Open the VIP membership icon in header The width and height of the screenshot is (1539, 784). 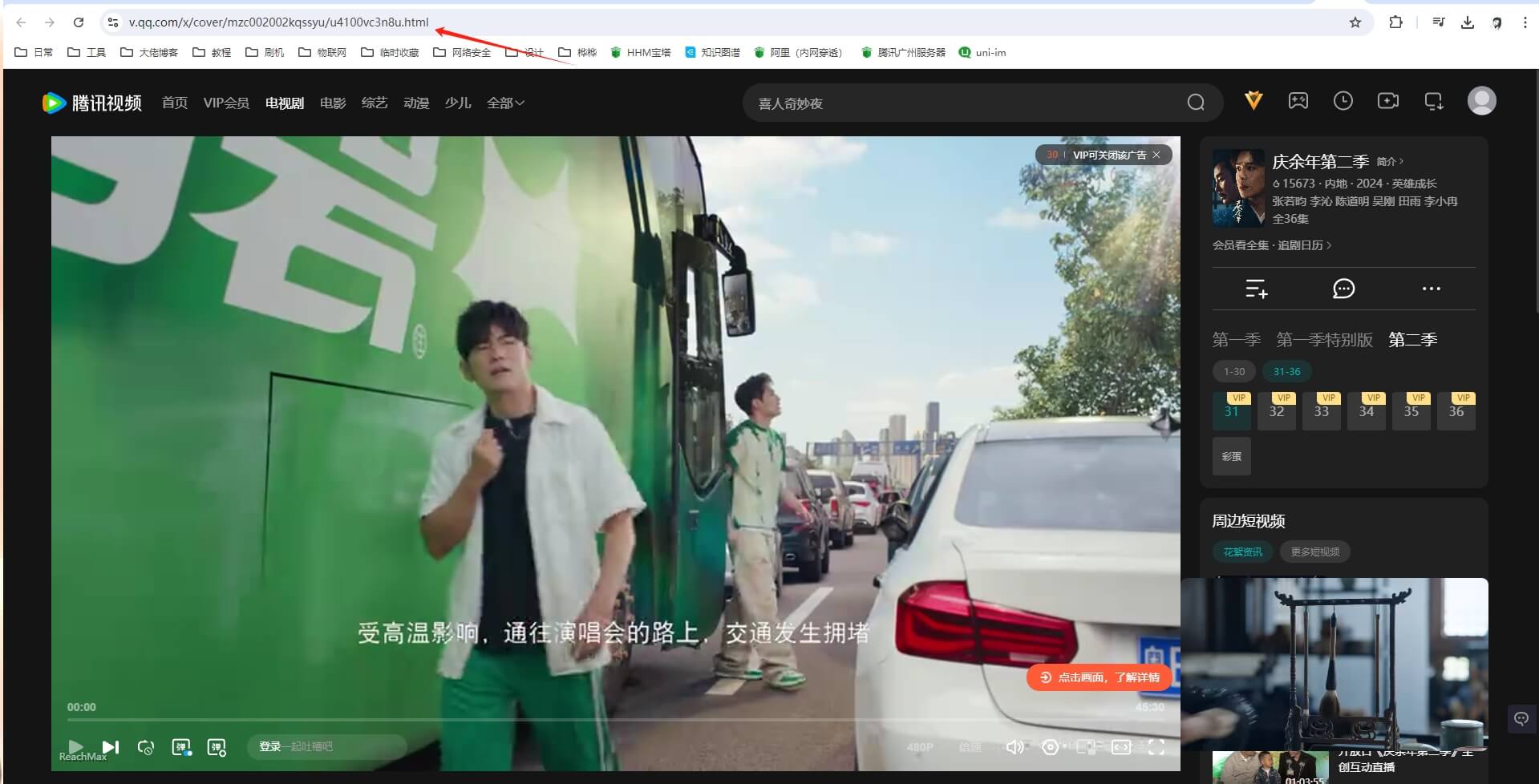click(x=1253, y=100)
